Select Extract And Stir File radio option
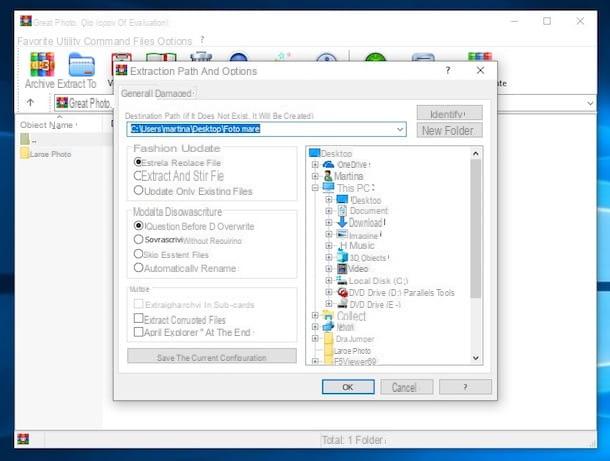This screenshot has height=461, width=610. click(x=137, y=176)
